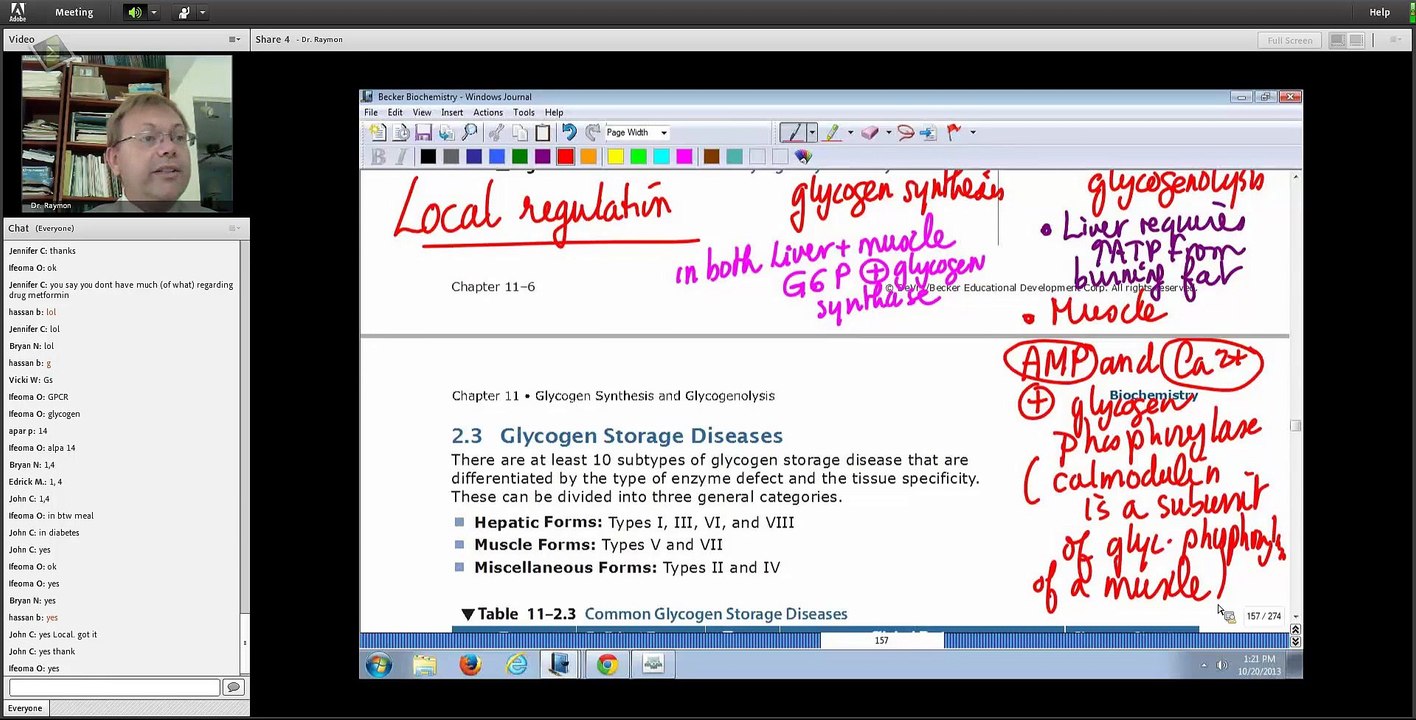This screenshot has width=1416, height=720.
Task: Click the Cut scissors icon
Action: [x=496, y=132]
